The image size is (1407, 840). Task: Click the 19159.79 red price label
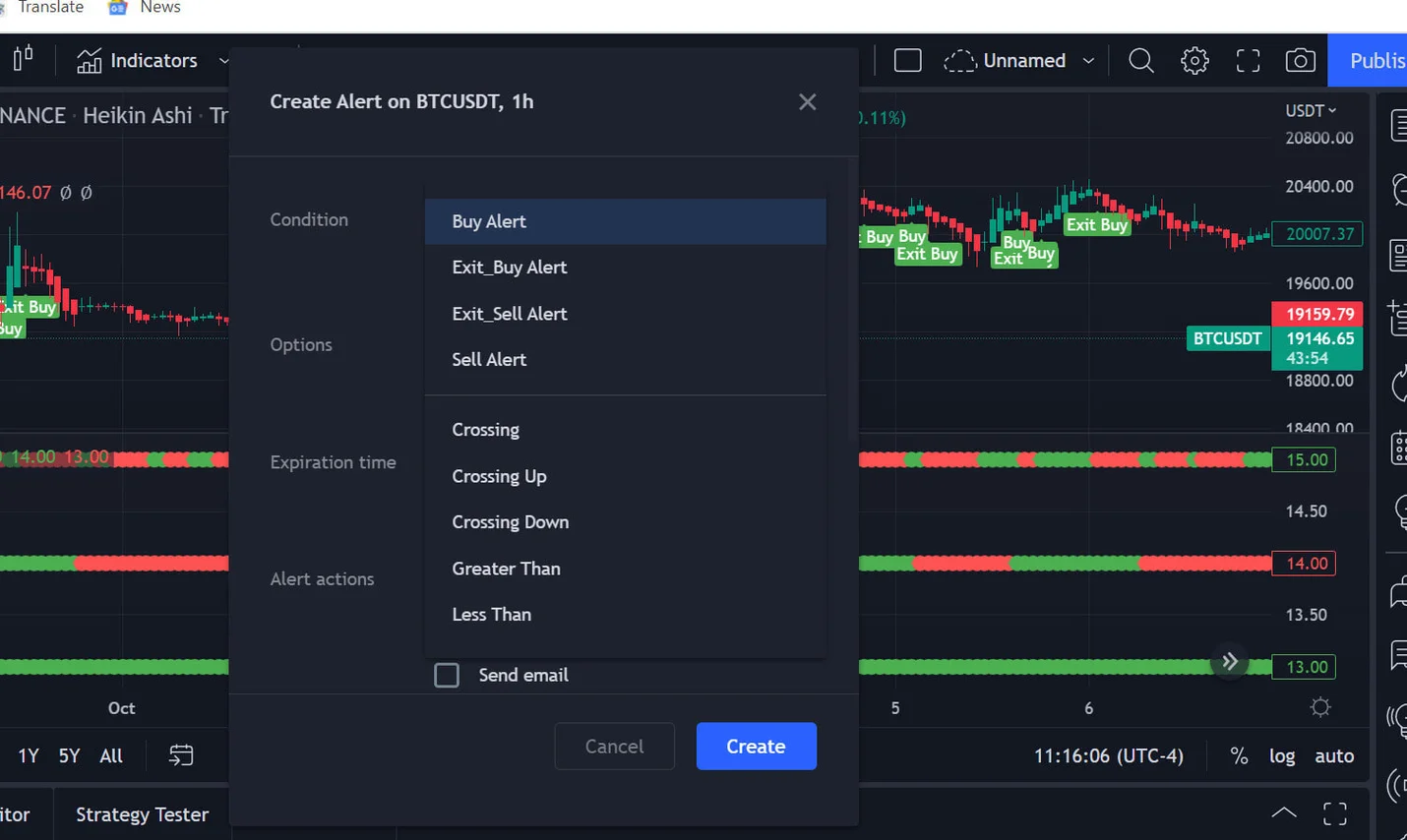pos(1317,314)
